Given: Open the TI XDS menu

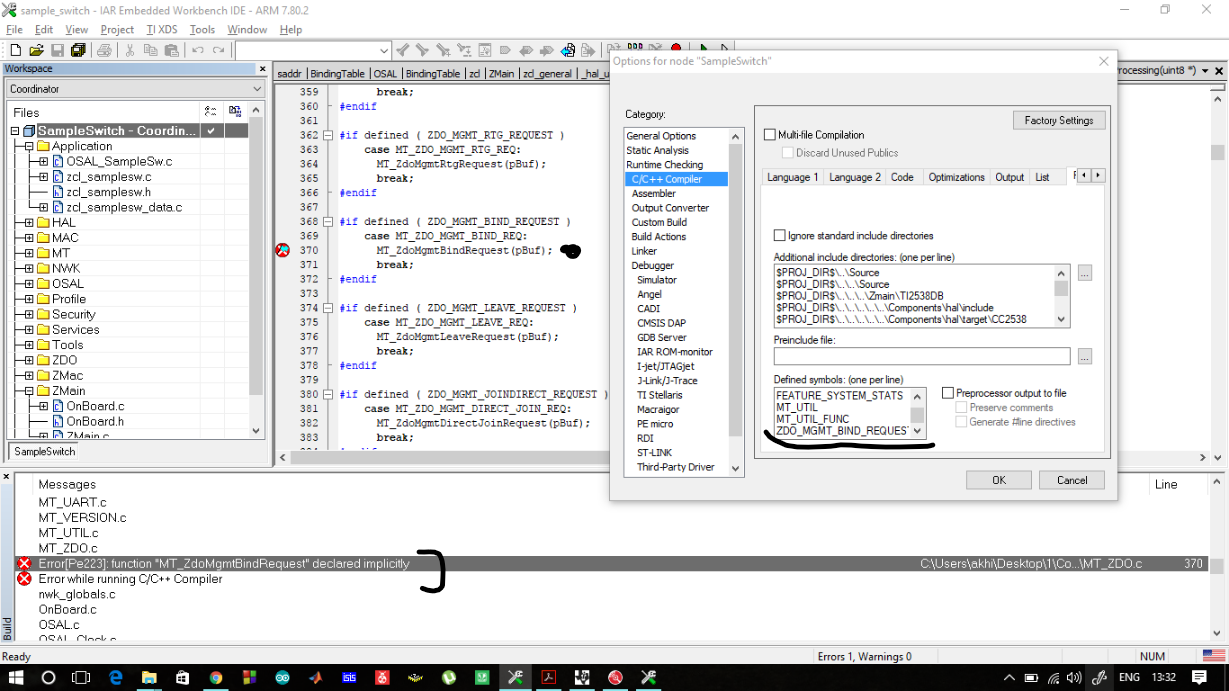Looking at the screenshot, I should tap(161, 30).
